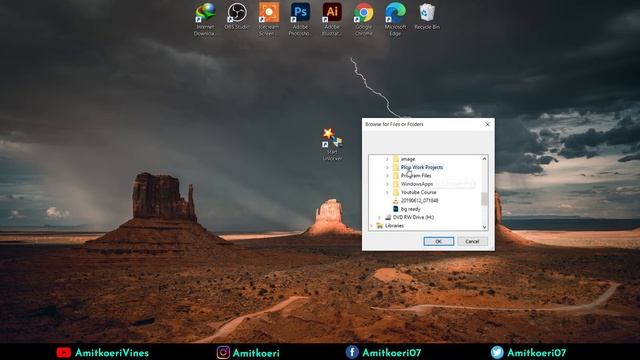Screen dimensions: 640x360
Task: Click the bg ready file icon
Action: 396,209
